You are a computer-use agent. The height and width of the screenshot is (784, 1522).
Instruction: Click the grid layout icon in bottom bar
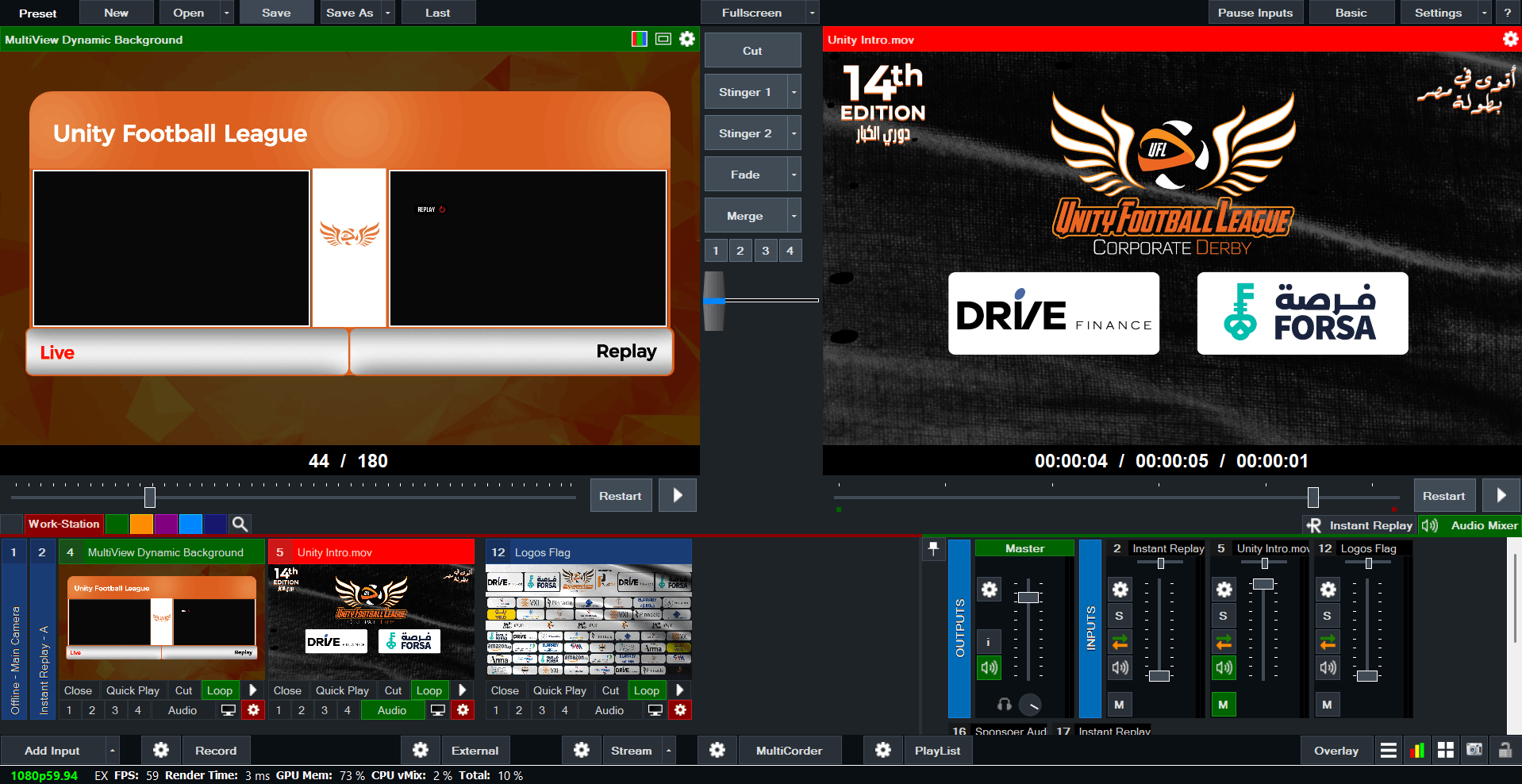(x=1446, y=750)
